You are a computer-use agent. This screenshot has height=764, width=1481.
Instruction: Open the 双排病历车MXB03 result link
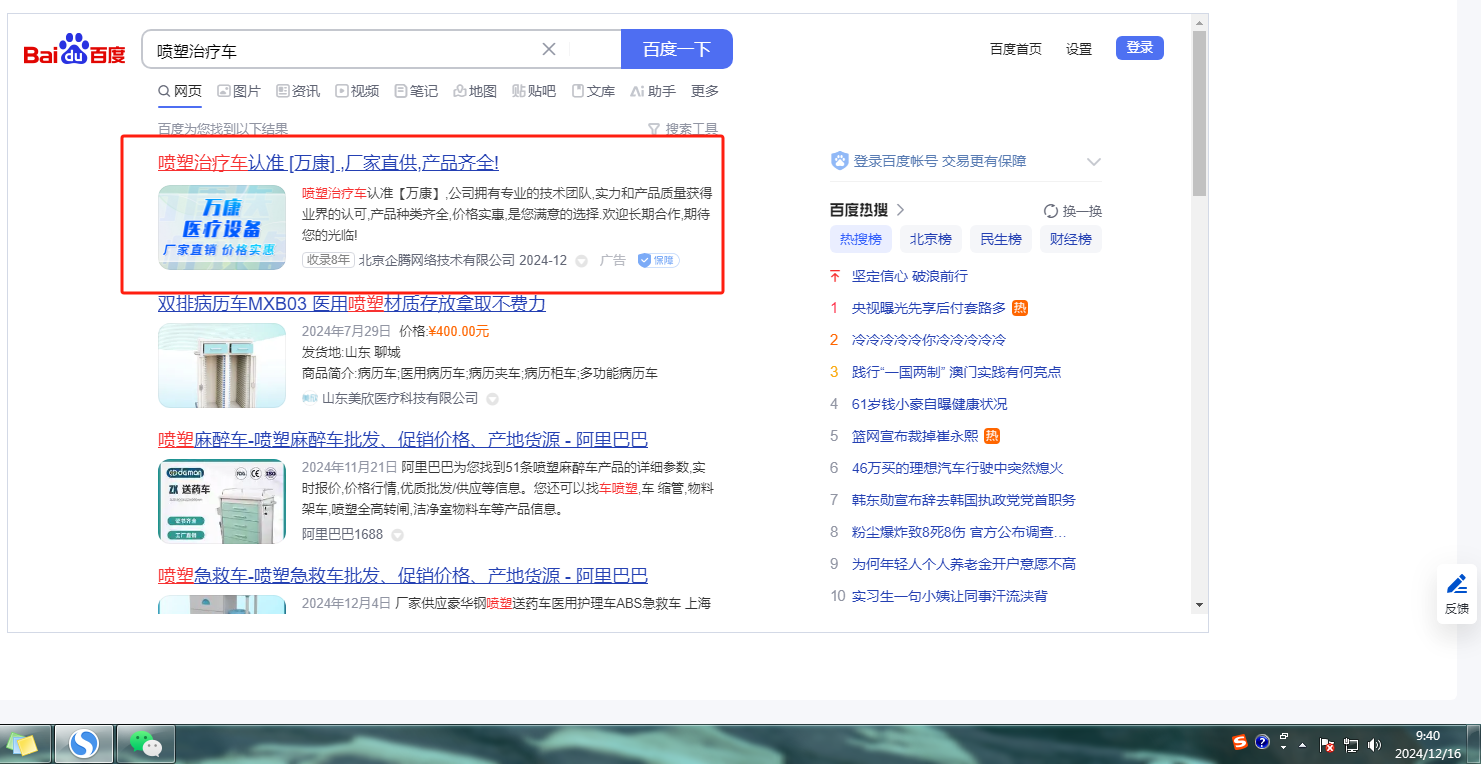tap(352, 304)
